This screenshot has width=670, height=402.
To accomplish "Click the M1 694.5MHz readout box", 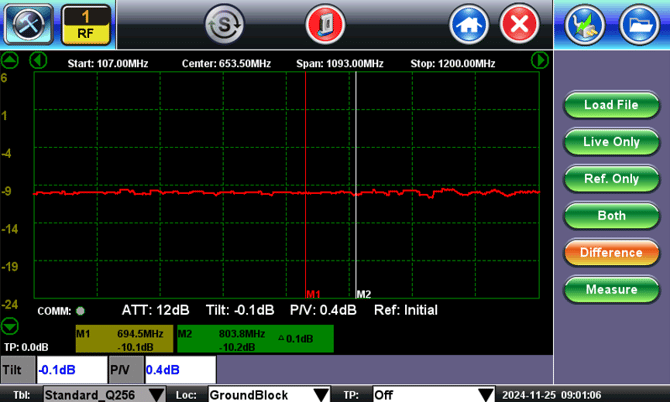I will pos(124,339).
